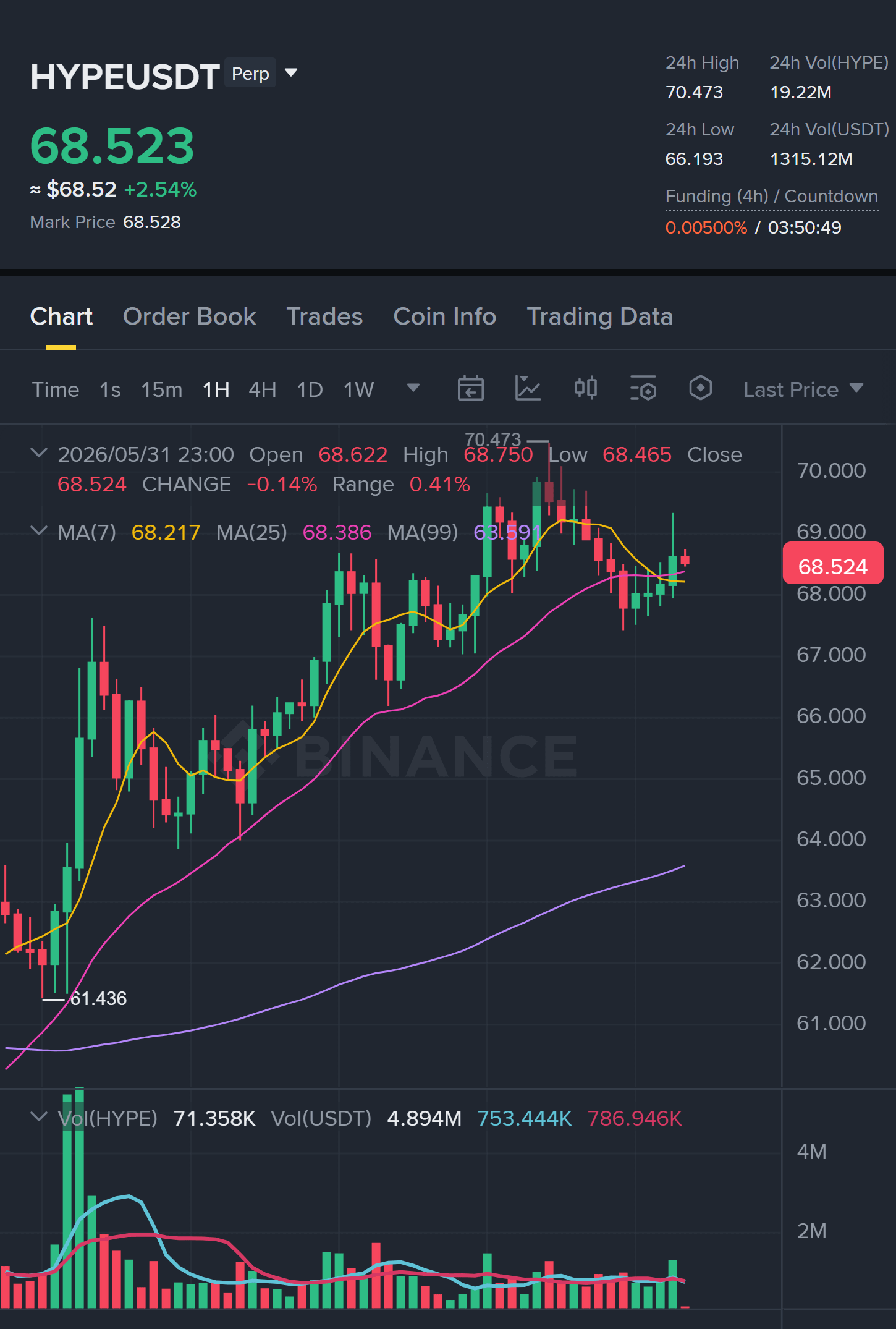The width and height of the screenshot is (896, 1329).
Task: Open the HYPEUSDT pair selector arrow
Action: [291, 73]
